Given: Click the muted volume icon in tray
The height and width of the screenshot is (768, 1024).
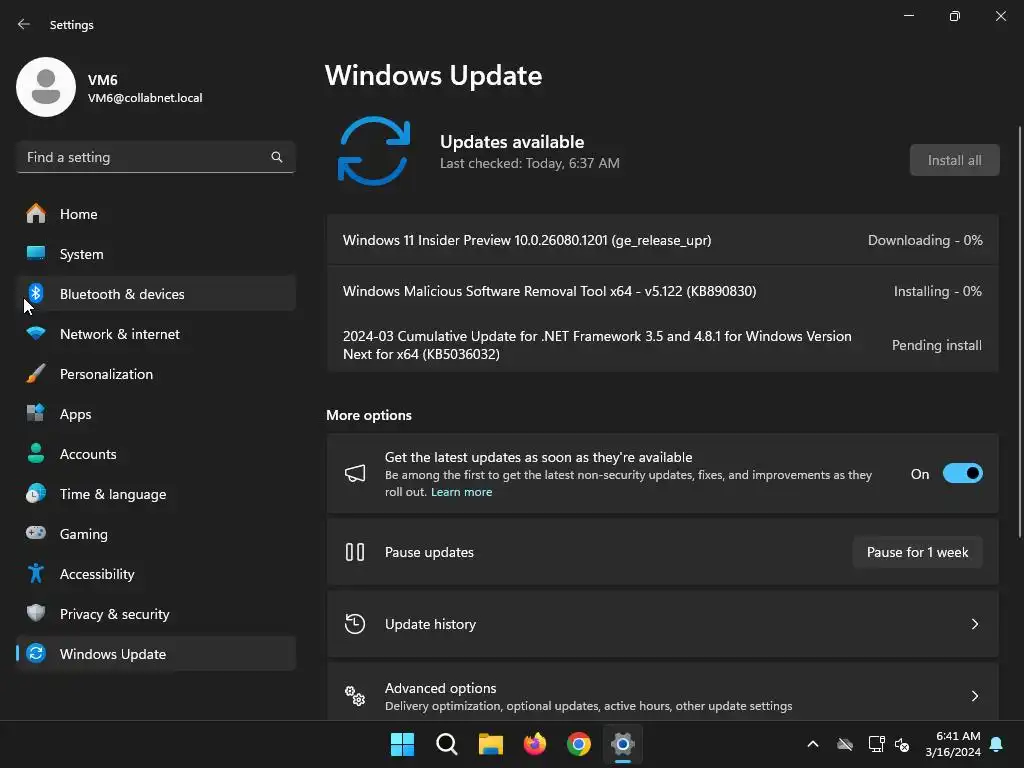Looking at the screenshot, I should point(902,744).
